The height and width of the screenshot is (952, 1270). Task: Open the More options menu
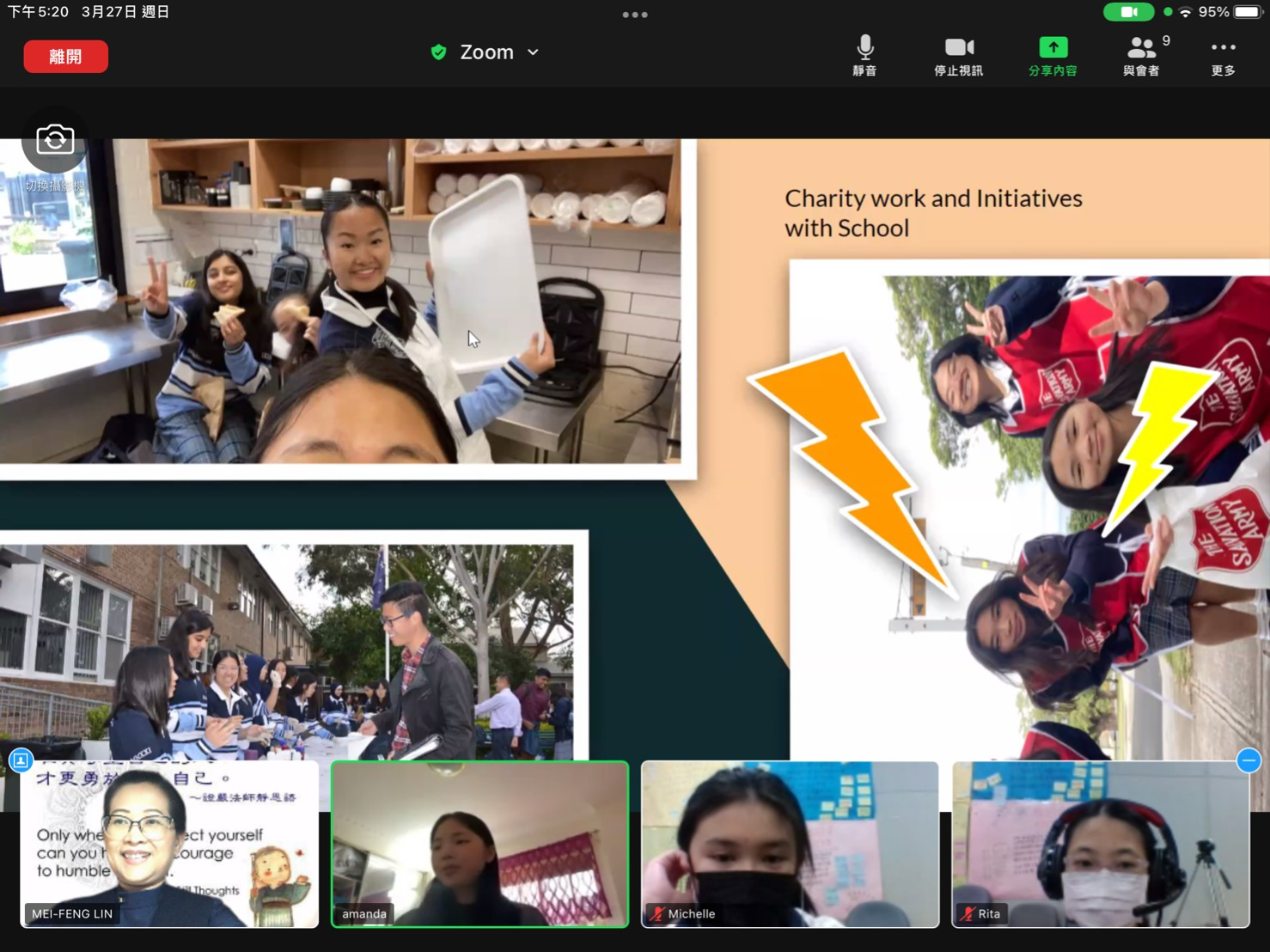[x=1223, y=55]
